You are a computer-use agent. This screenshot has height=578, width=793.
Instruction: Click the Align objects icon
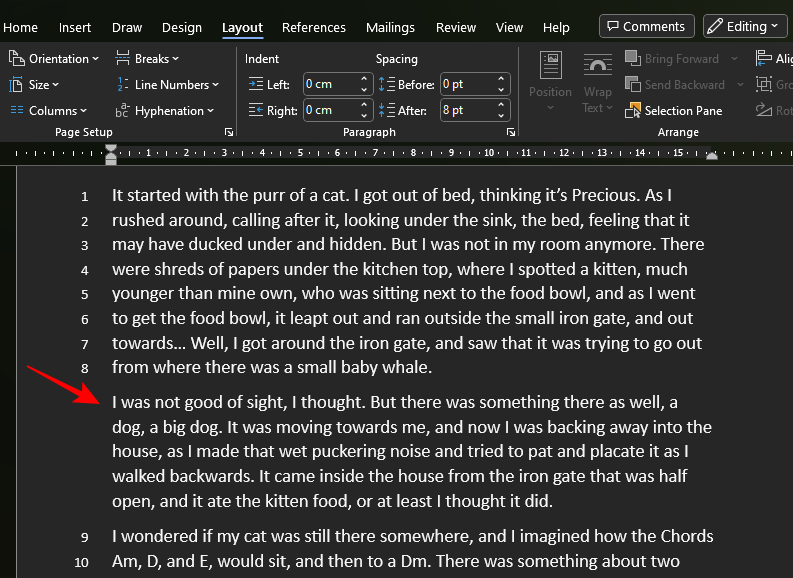pyautogui.click(x=764, y=58)
